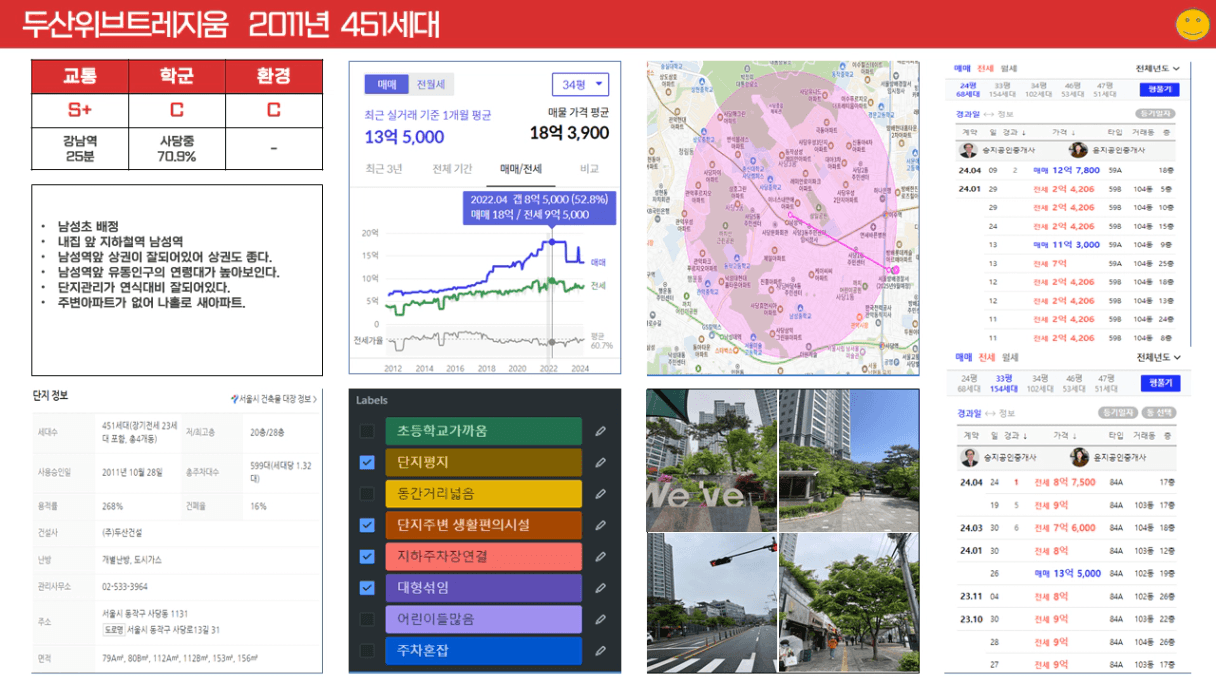The width and height of the screenshot is (1216, 684).
Task: Check the 동간거리넓음 label checkbox
Action: pyautogui.click(x=367, y=493)
